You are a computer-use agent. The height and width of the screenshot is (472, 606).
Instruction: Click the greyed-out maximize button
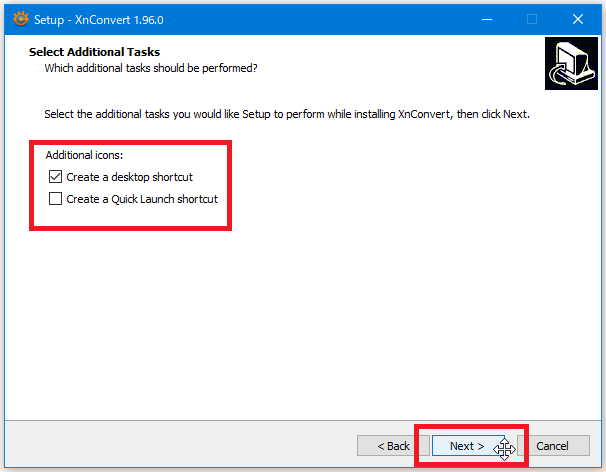532,18
